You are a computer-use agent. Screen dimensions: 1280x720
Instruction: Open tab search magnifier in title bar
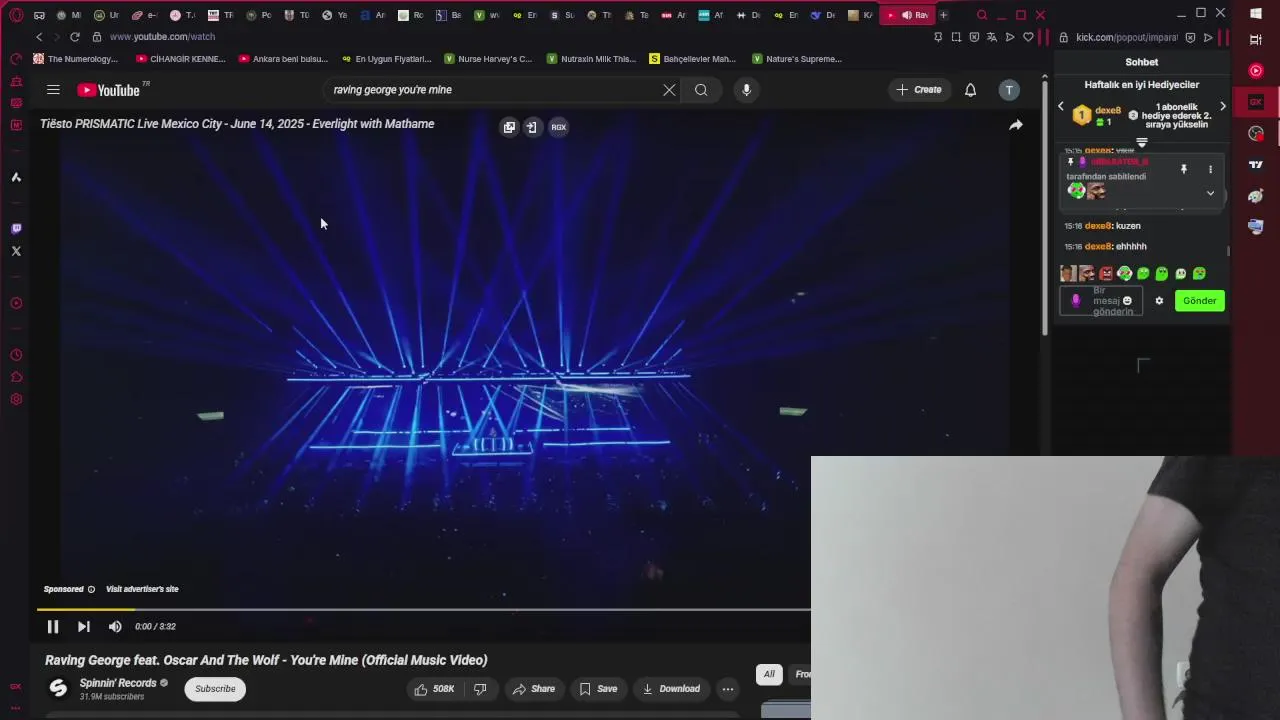click(x=982, y=15)
